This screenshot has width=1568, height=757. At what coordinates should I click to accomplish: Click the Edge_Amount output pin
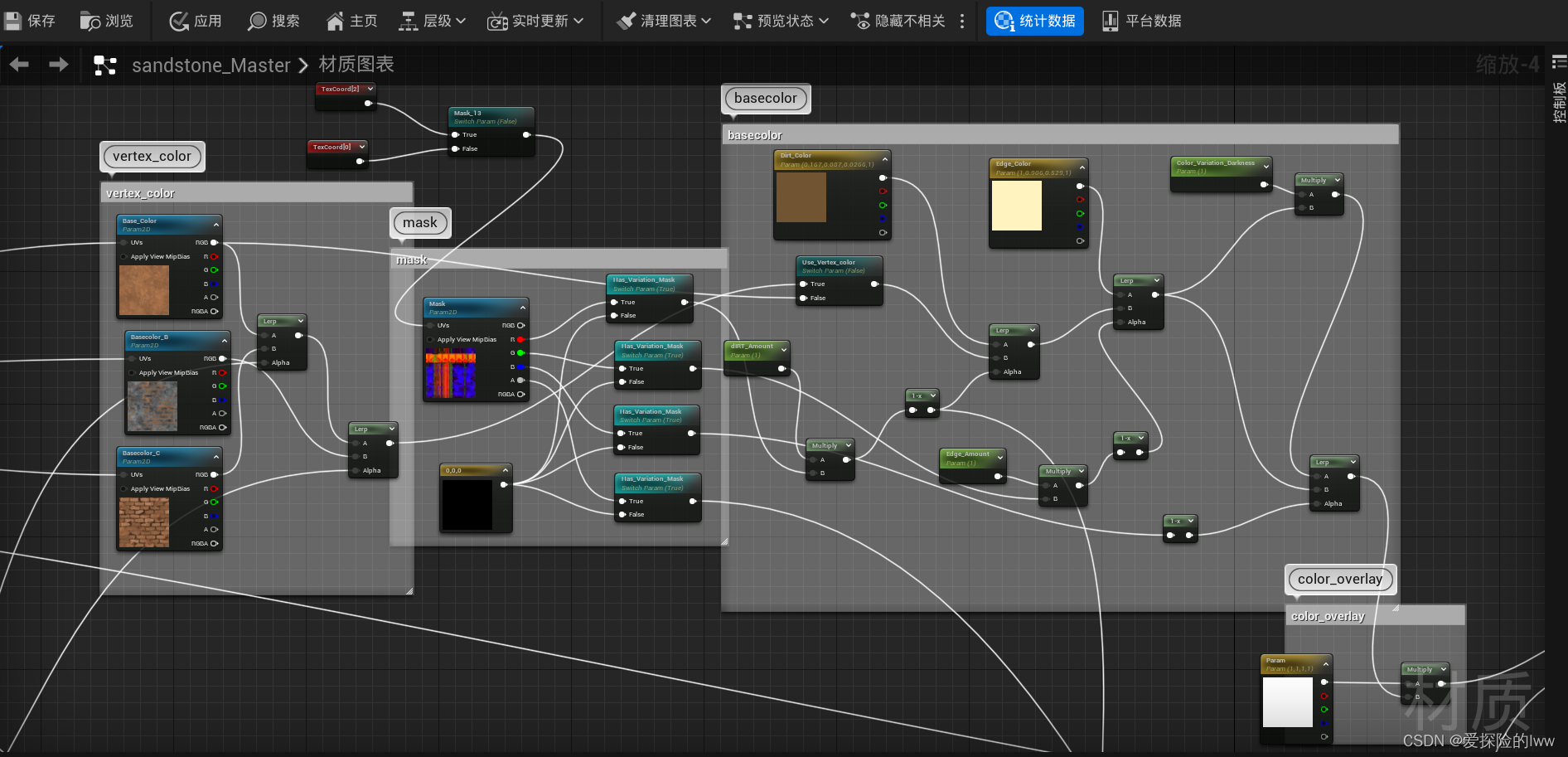coord(998,476)
